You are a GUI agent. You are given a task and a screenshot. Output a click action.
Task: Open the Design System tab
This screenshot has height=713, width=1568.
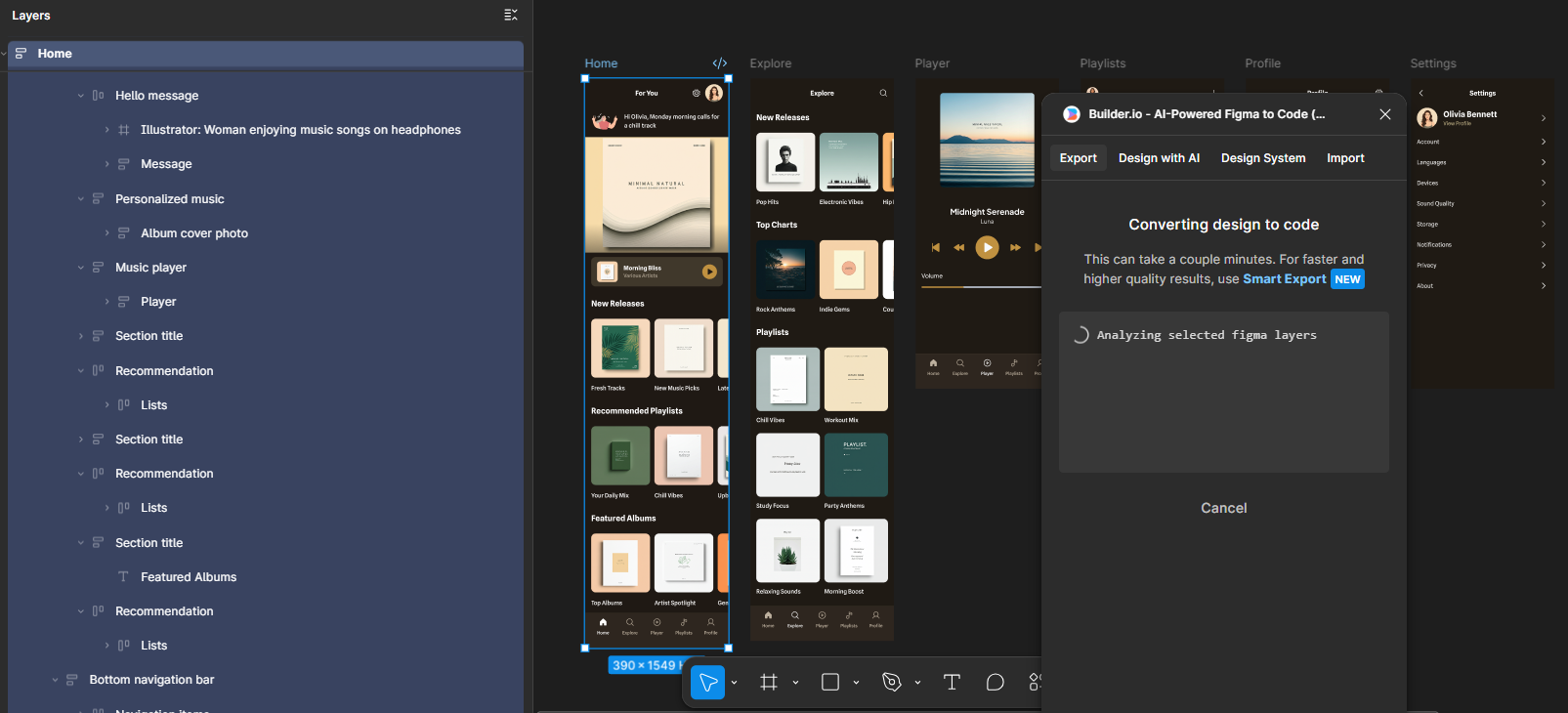click(x=1262, y=158)
